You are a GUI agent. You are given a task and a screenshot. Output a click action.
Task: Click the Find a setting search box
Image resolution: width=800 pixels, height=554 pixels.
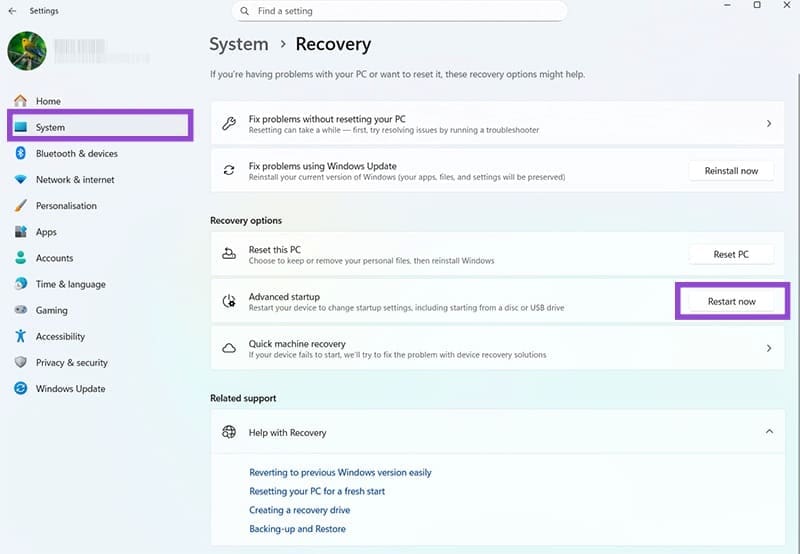pos(399,11)
